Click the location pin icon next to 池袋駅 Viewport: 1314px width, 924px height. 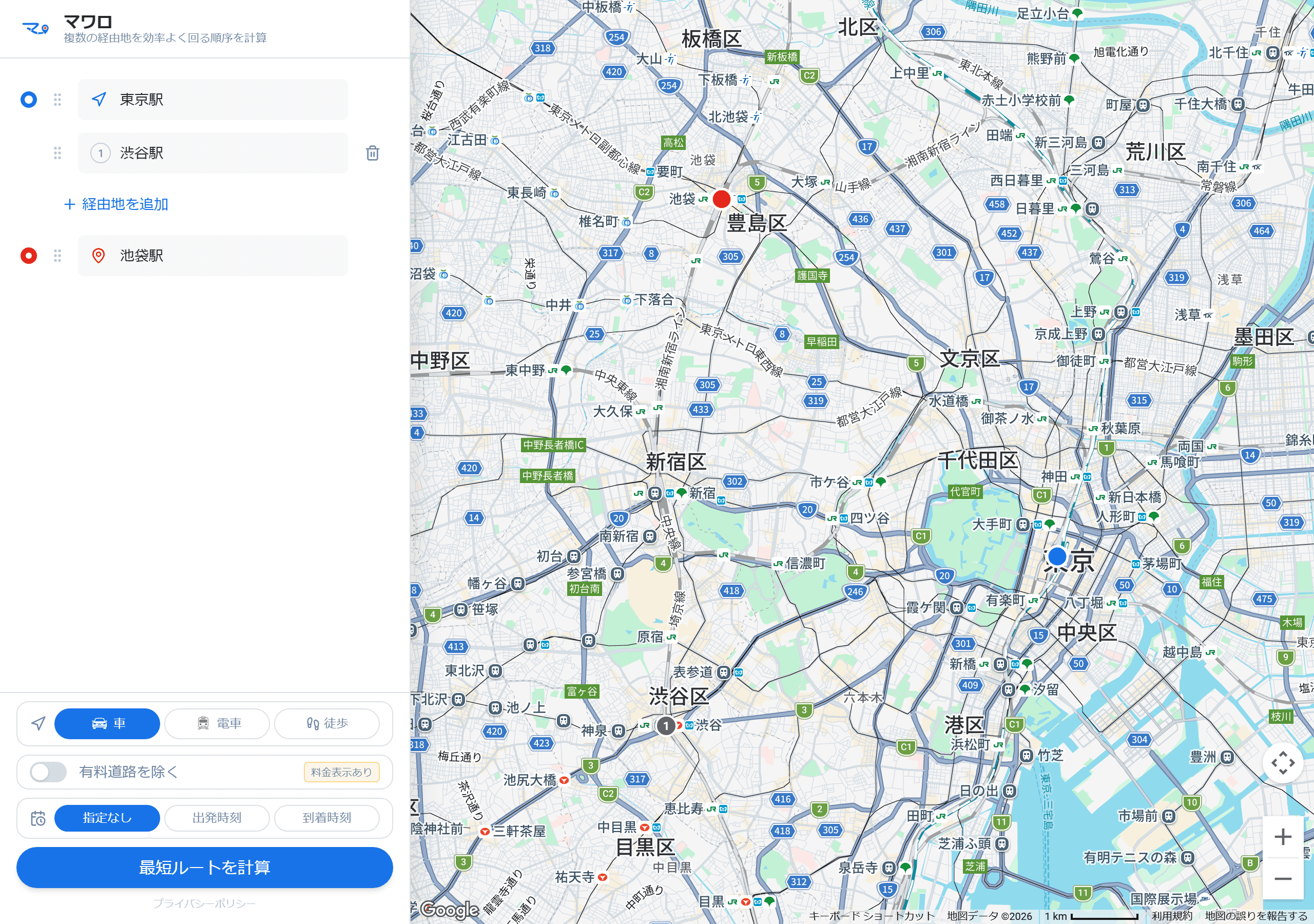point(99,255)
